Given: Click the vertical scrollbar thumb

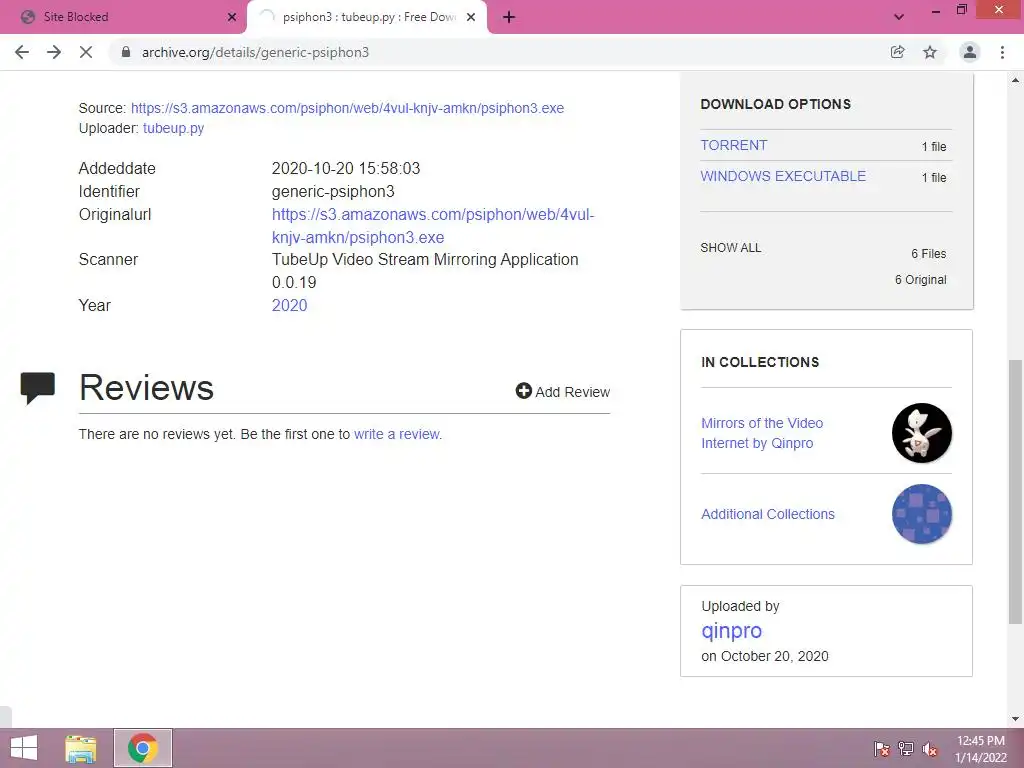Looking at the screenshot, I should click(x=1016, y=491).
